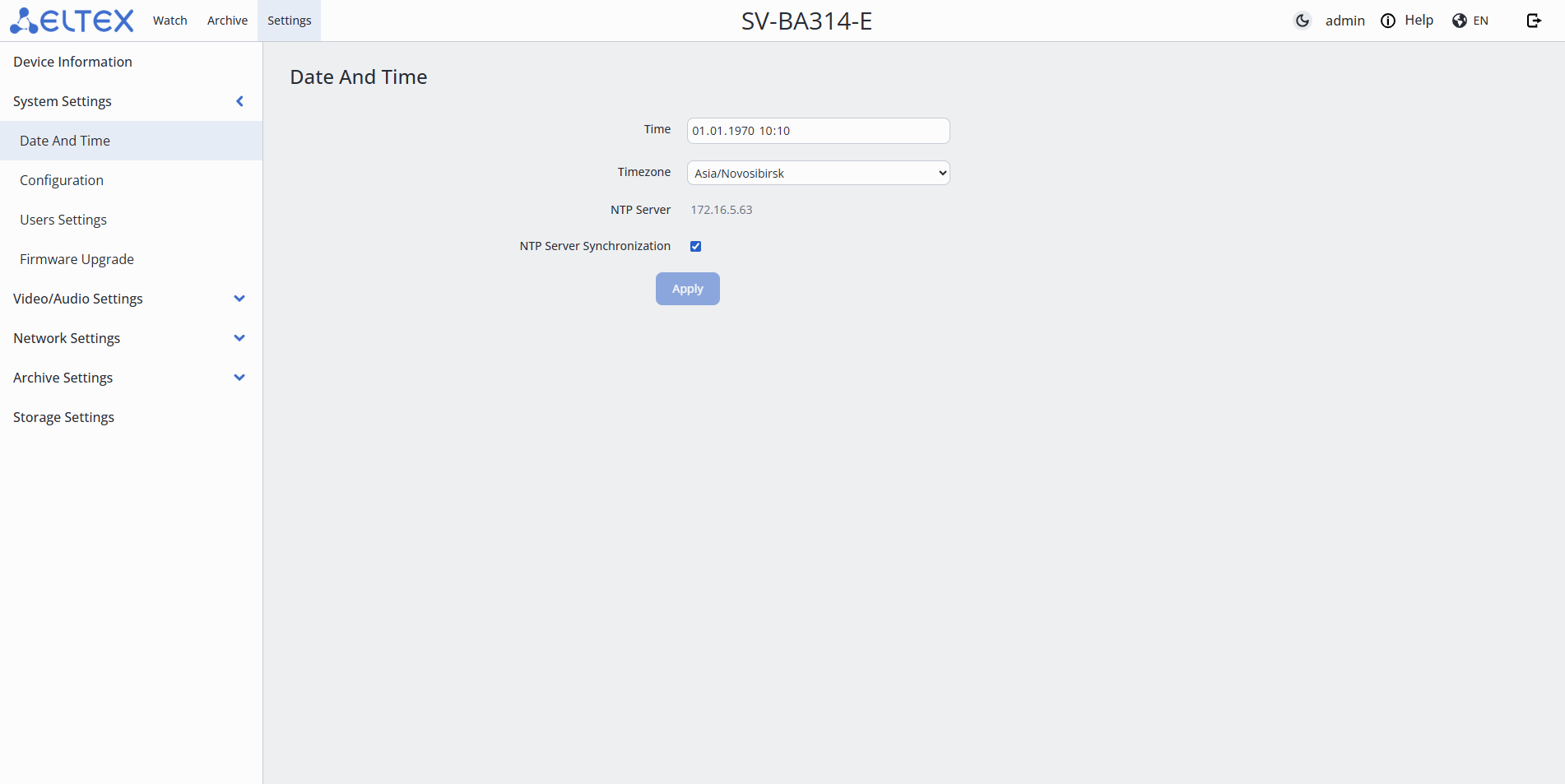Click the Eltex logo icon
This screenshot has height=784, width=1565.
click(71, 21)
